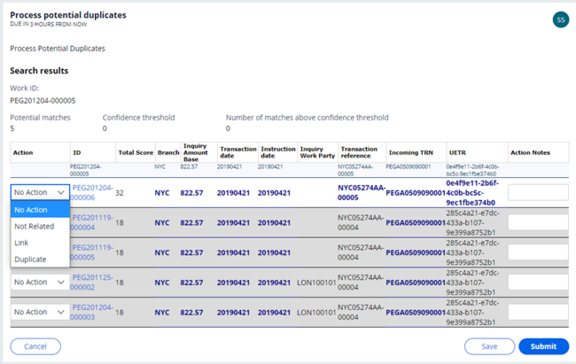Select the Duplicate option in dropdown
The width and height of the screenshot is (576, 364).
(40, 259)
